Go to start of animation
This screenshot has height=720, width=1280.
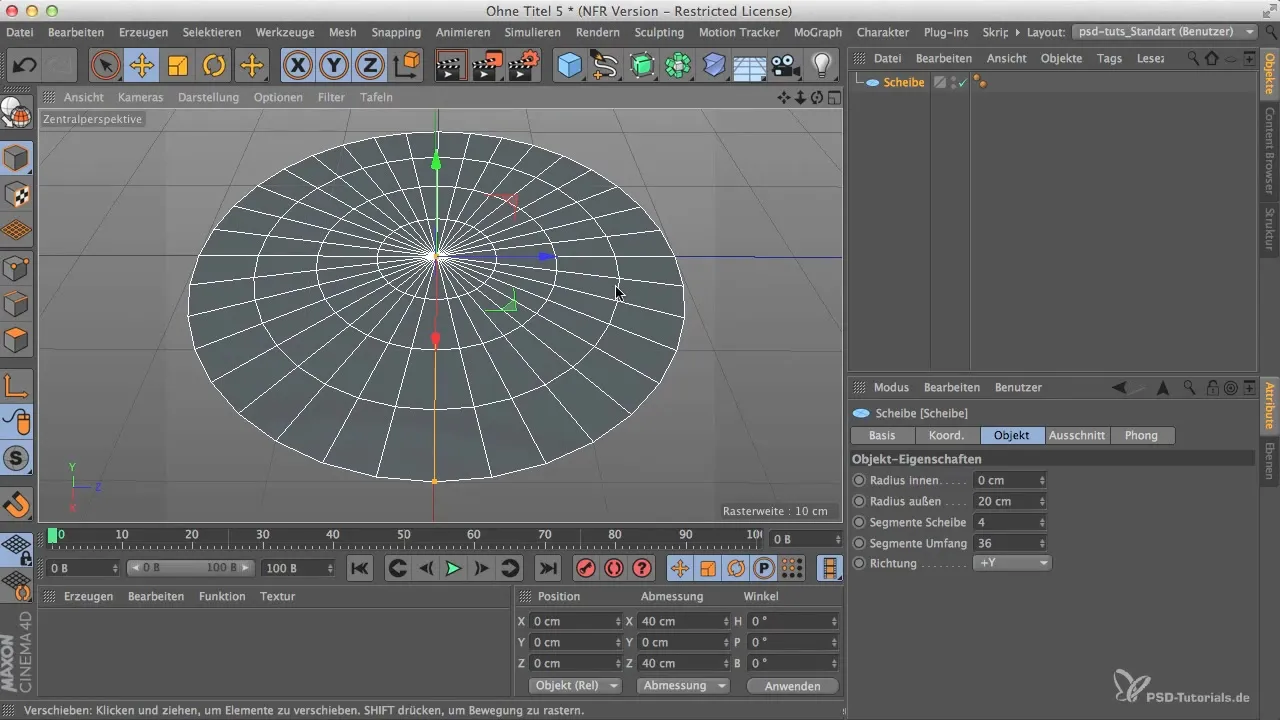pyautogui.click(x=360, y=568)
